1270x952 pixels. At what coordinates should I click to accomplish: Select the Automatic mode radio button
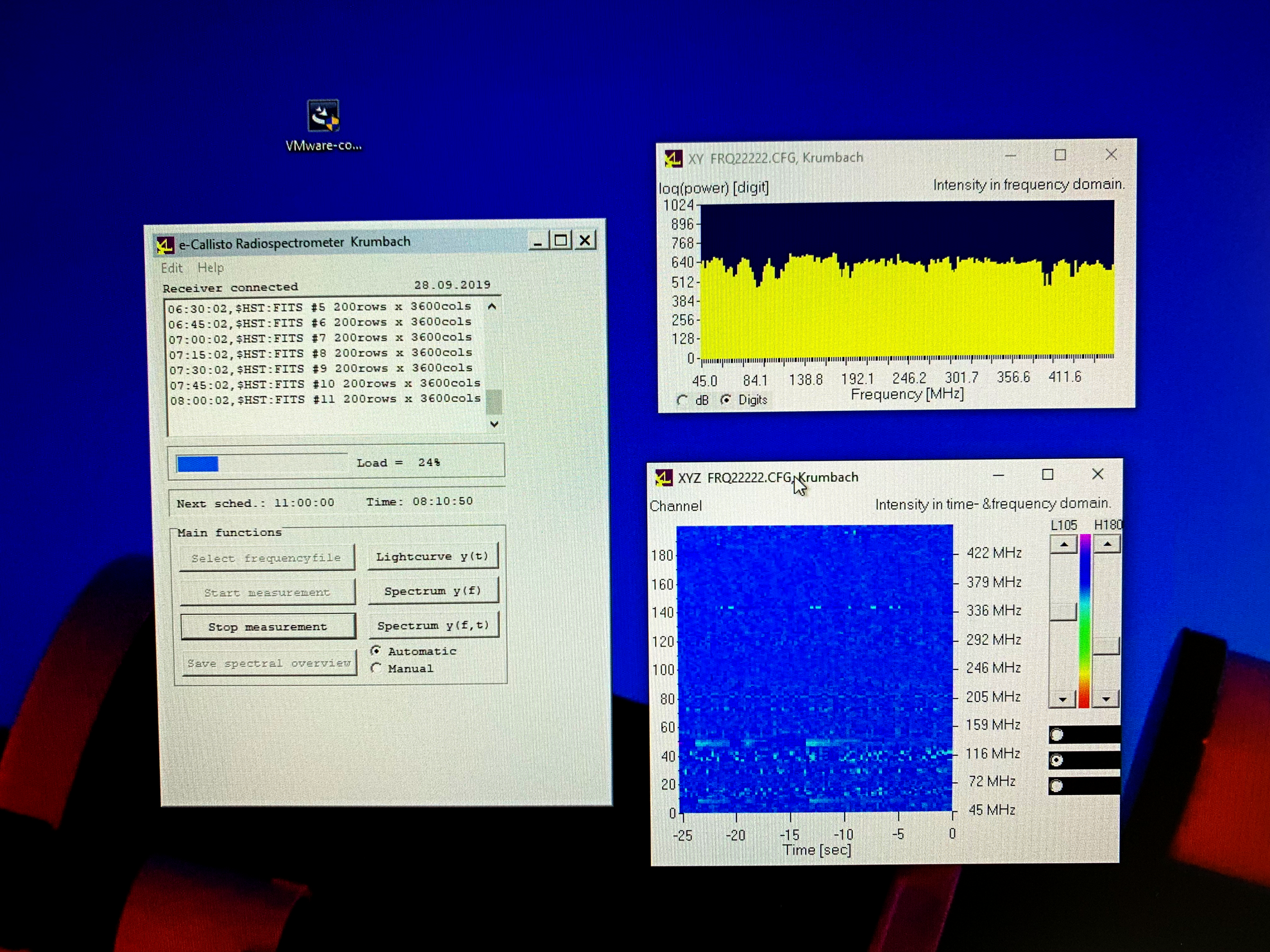pos(377,651)
